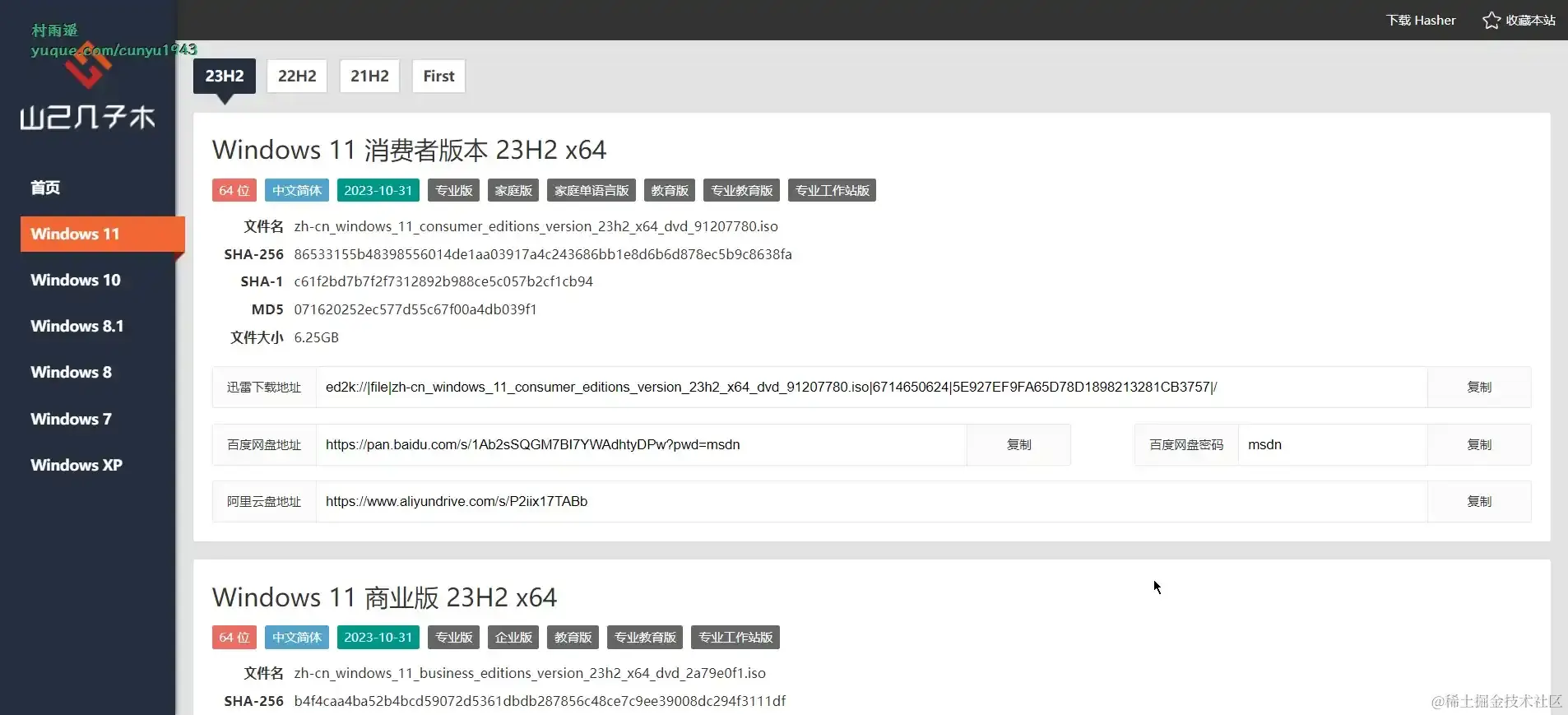Click the 2023-10-31 tag of 消费者版本
This screenshot has height=715, width=1568.
[x=378, y=190]
